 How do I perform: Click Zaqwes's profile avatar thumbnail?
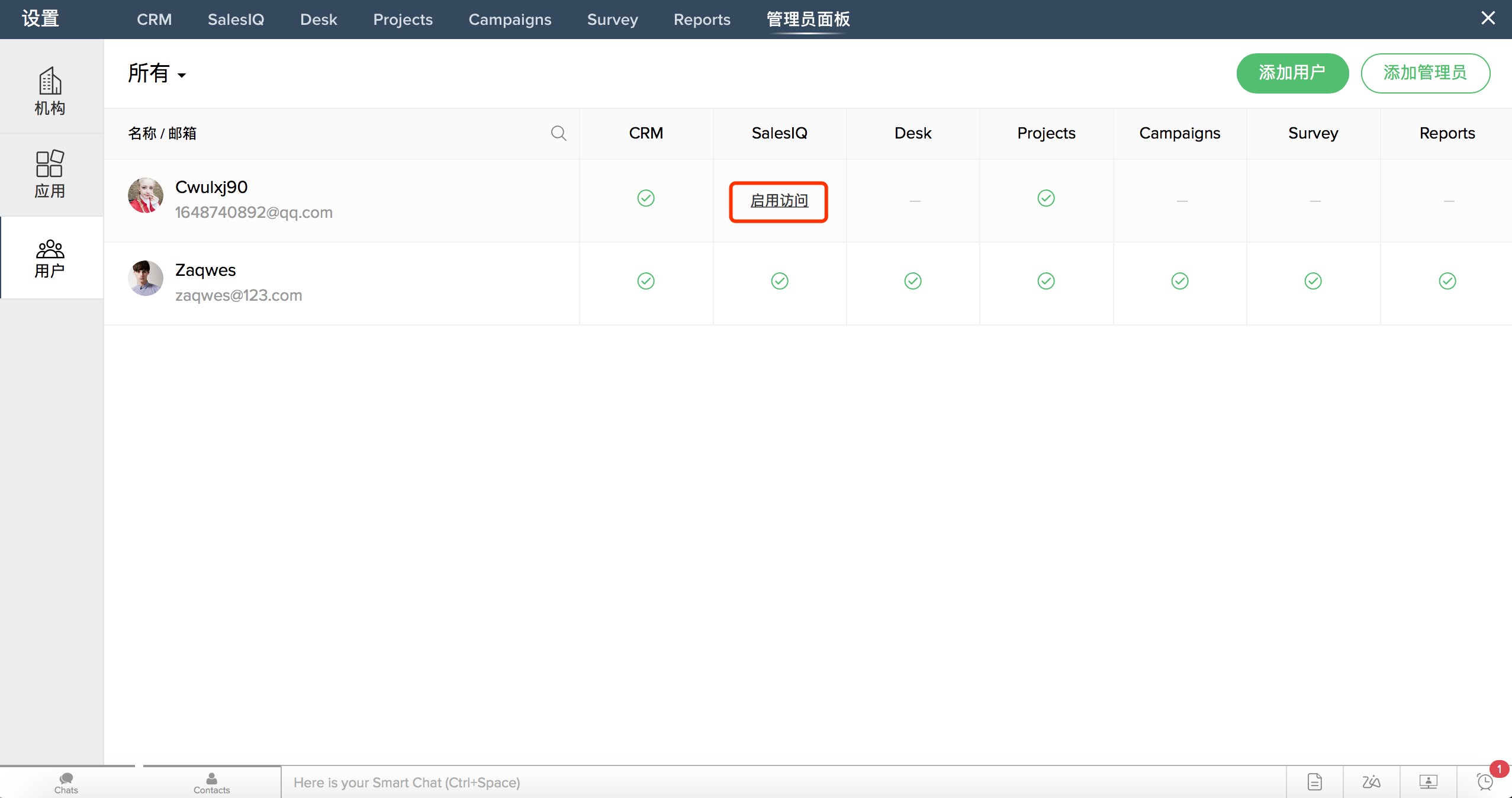[x=145, y=278]
